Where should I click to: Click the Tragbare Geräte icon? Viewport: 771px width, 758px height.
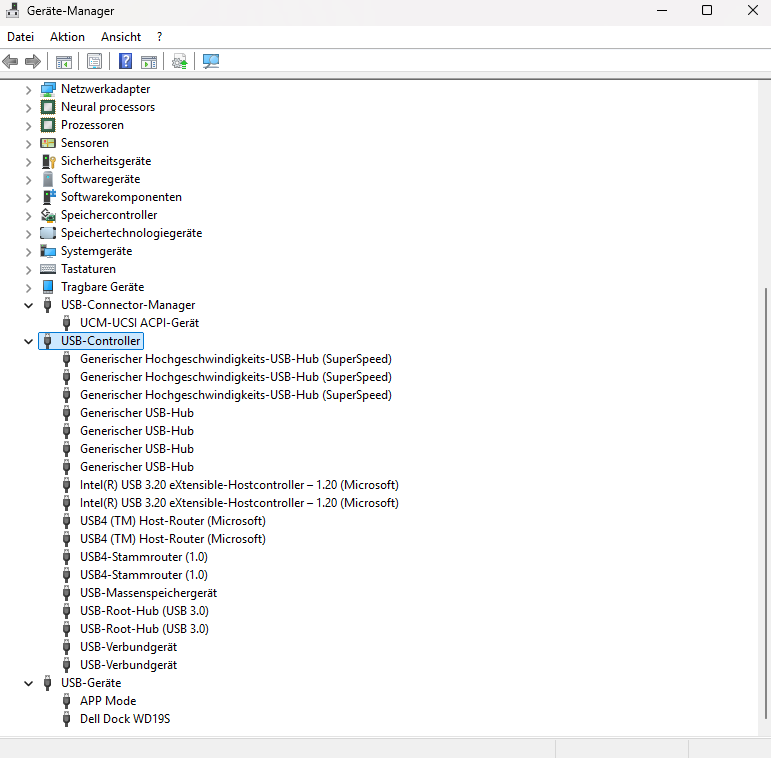[48, 287]
